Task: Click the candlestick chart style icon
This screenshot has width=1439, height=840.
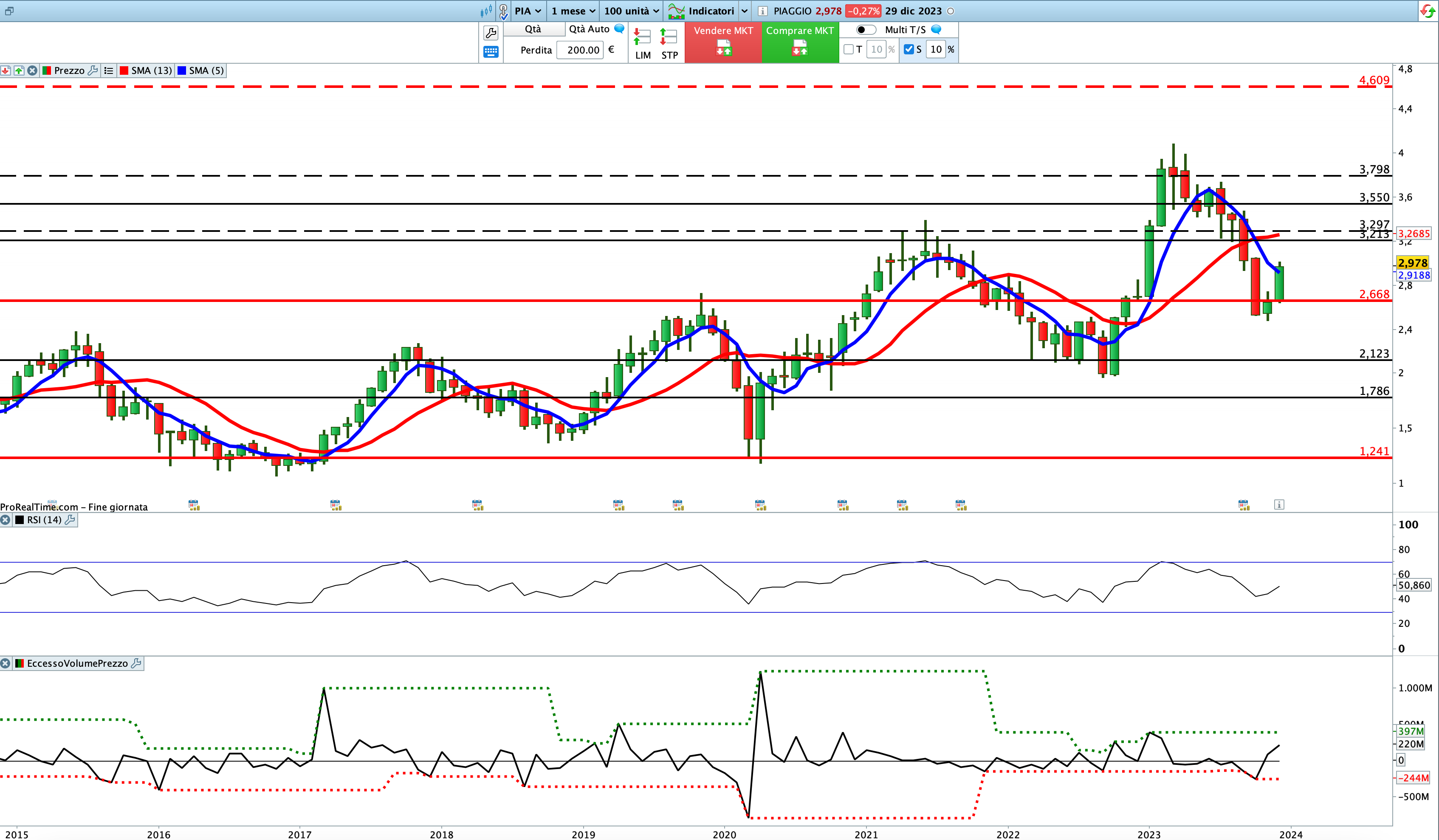Action: [486, 11]
